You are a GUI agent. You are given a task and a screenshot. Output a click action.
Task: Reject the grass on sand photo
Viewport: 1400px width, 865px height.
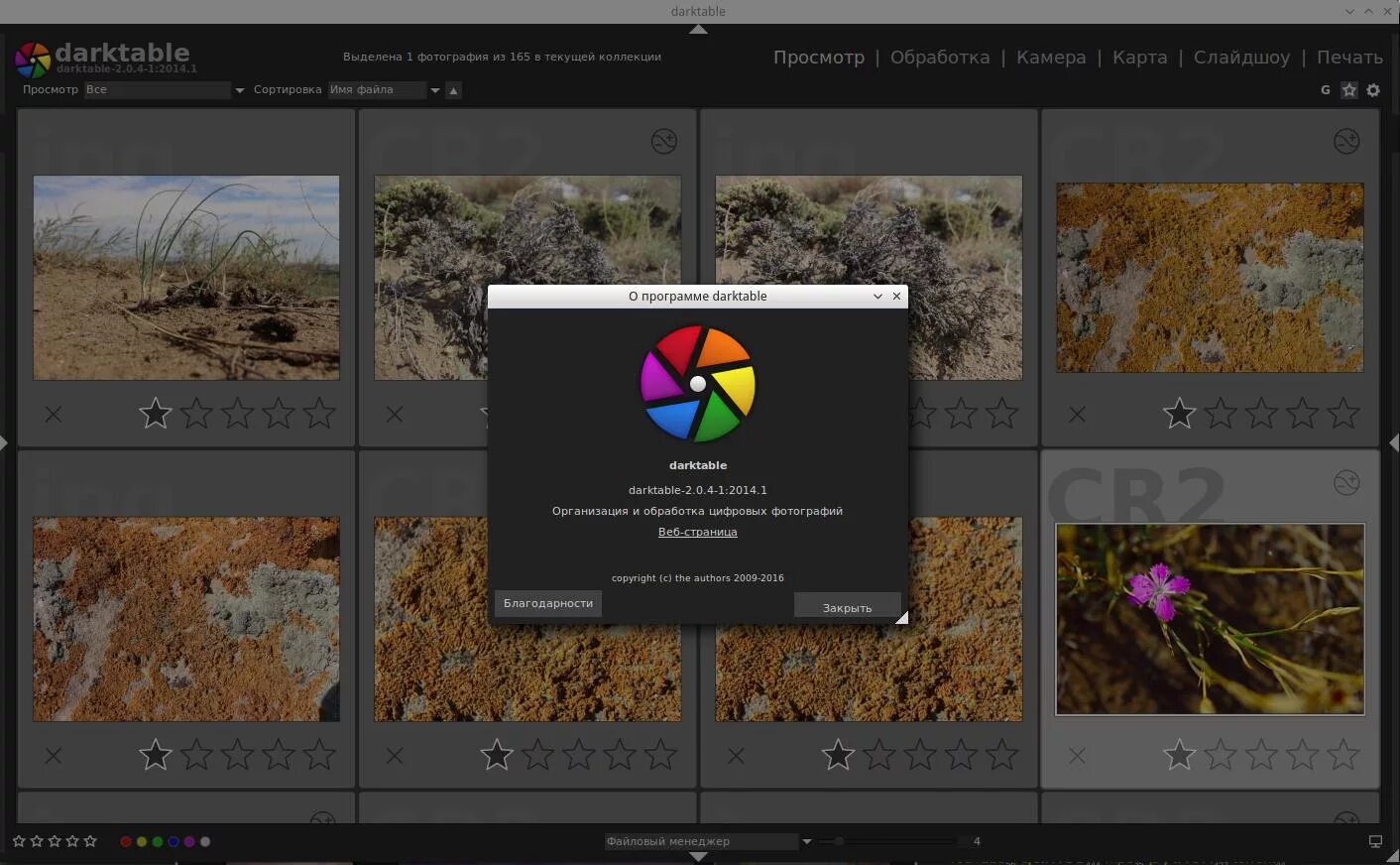coord(54,414)
